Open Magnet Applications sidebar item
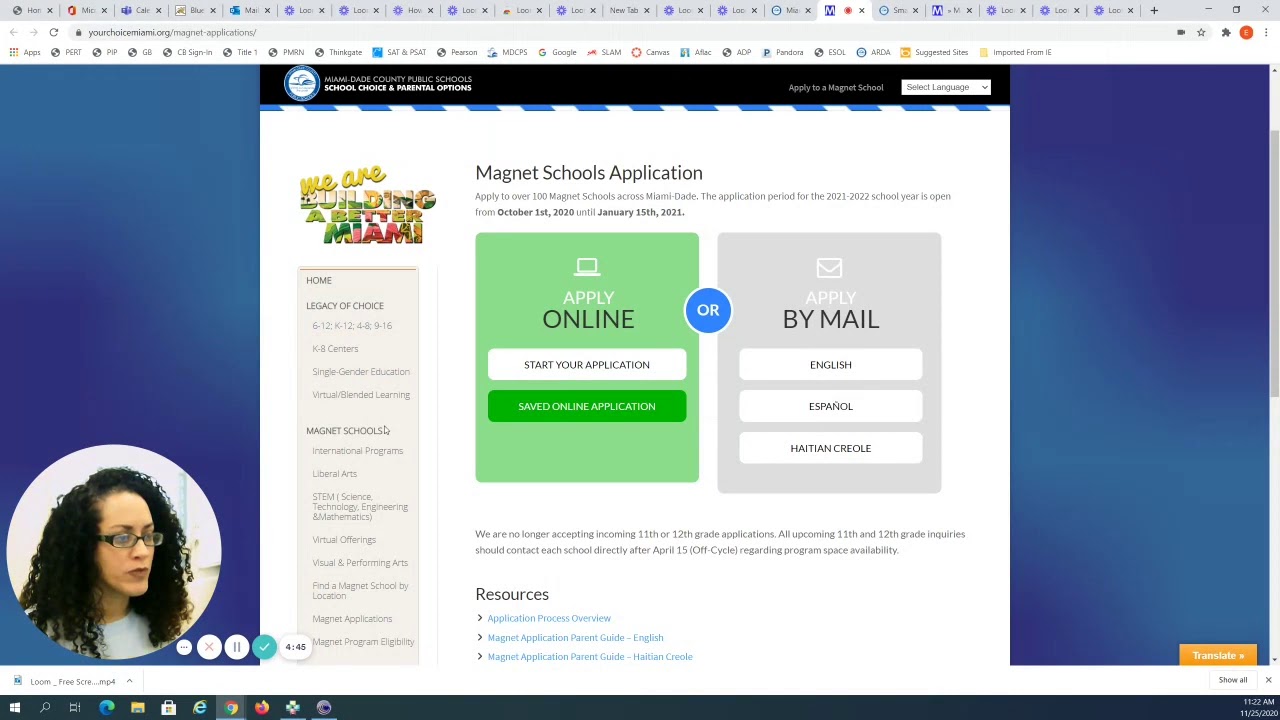Viewport: 1280px width, 720px height. point(352,619)
